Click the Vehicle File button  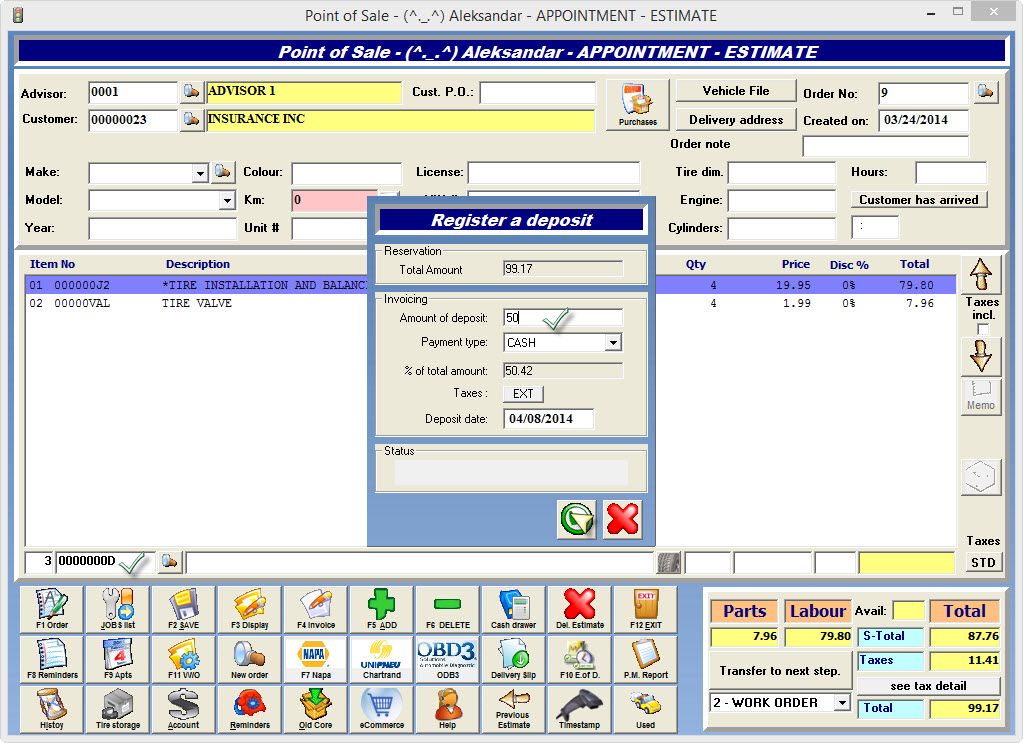pos(736,91)
